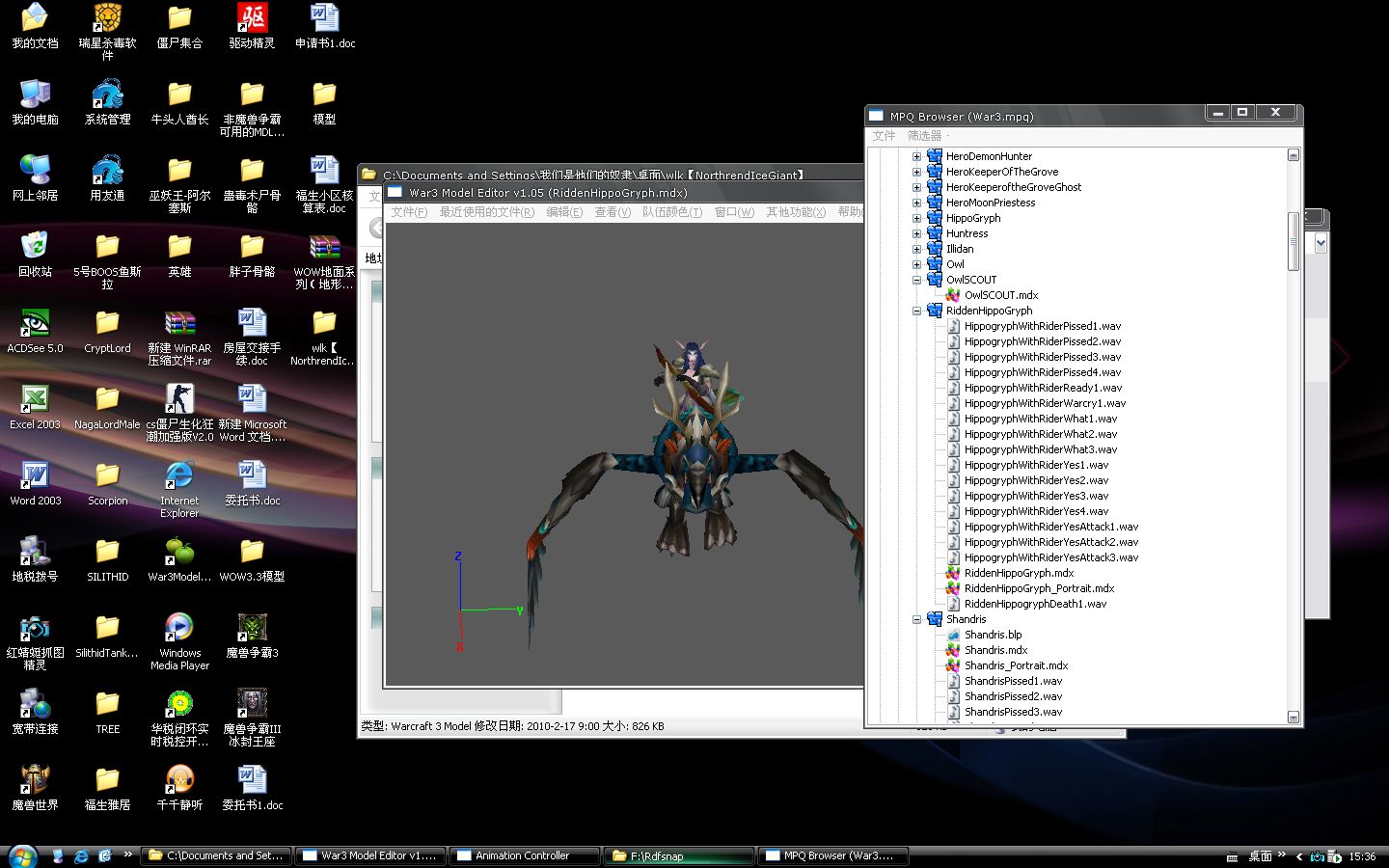
Task: Switch to C:\Documents and Set... taskbar button
Action: [x=215, y=855]
